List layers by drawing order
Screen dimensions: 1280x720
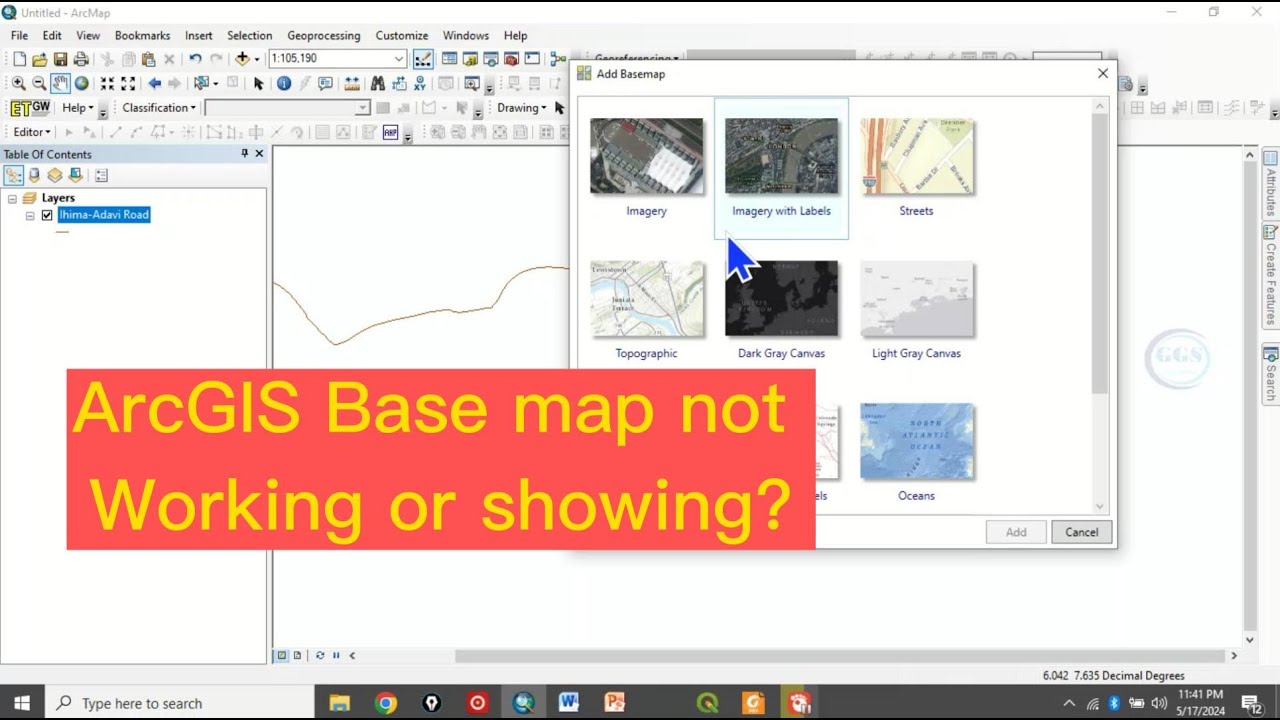click(x=14, y=175)
